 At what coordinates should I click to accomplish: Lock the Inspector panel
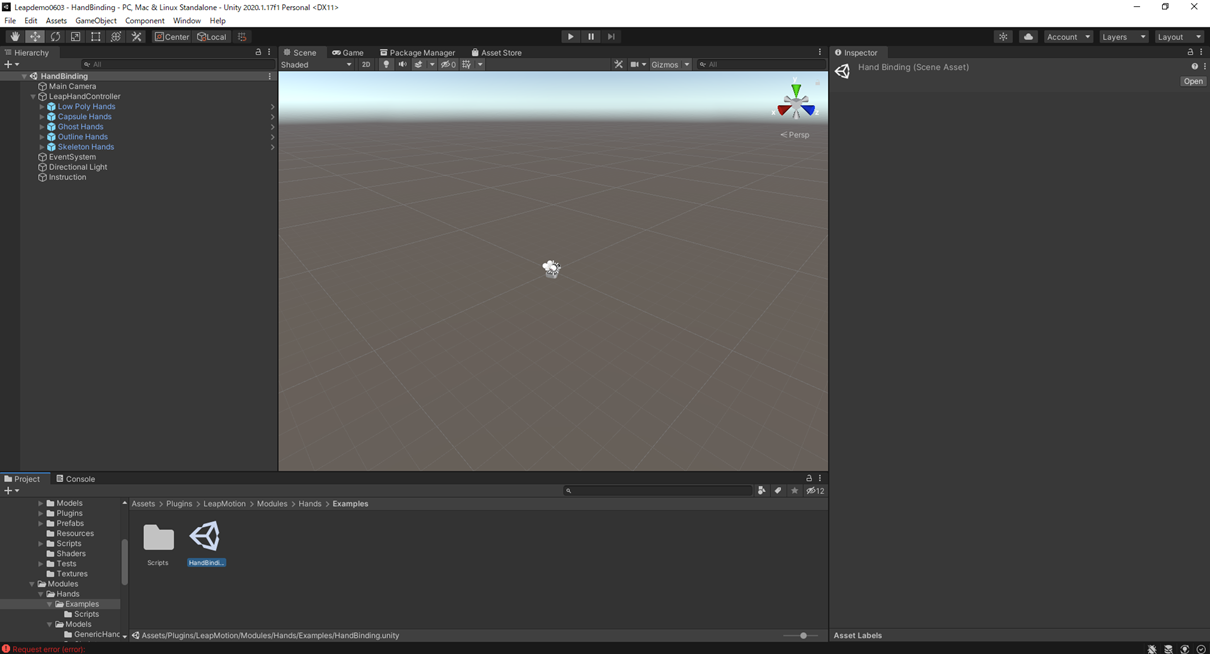point(1190,53)
